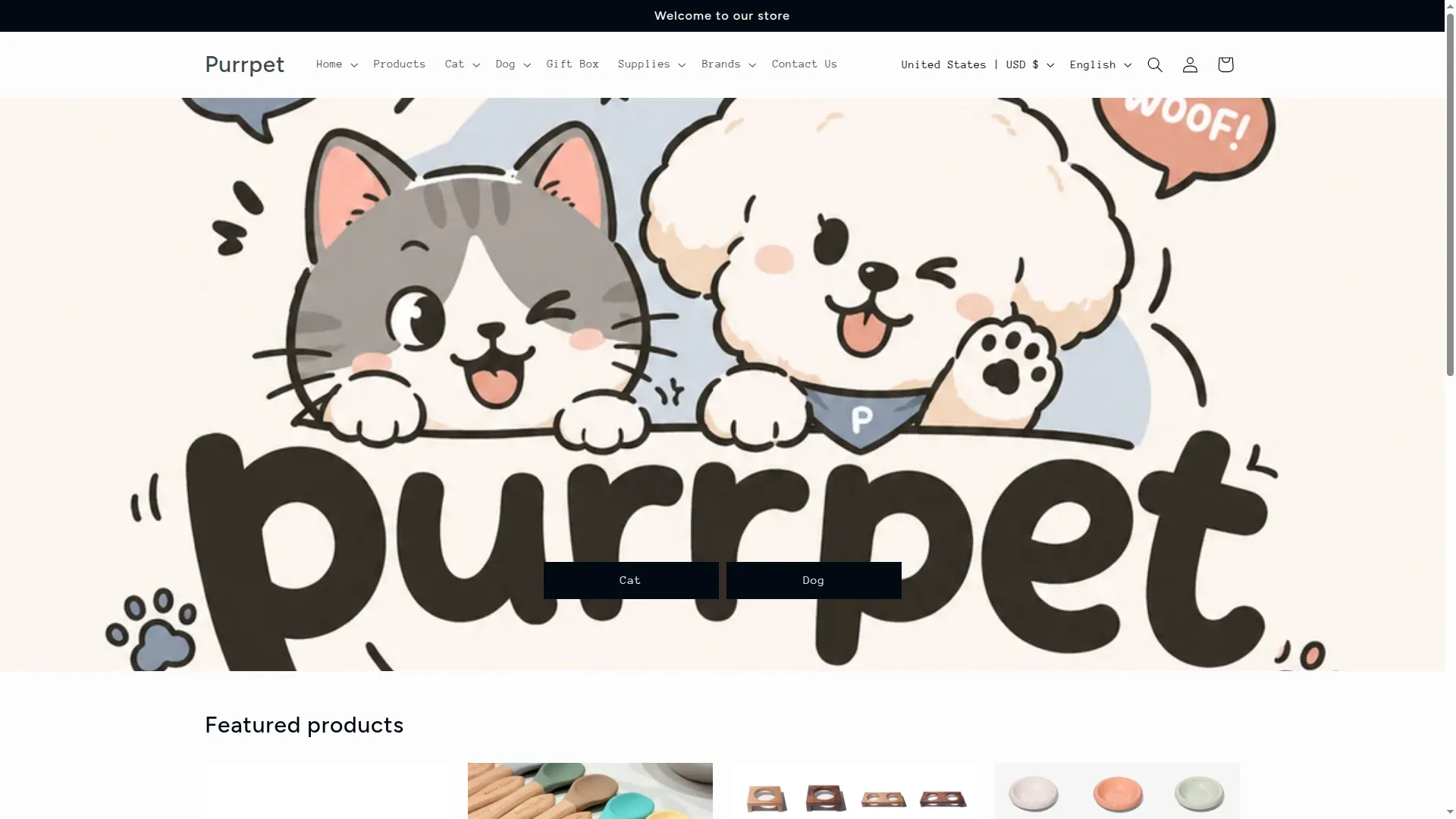Click the page vertical scrollbar thumb

click(1450, 193)
